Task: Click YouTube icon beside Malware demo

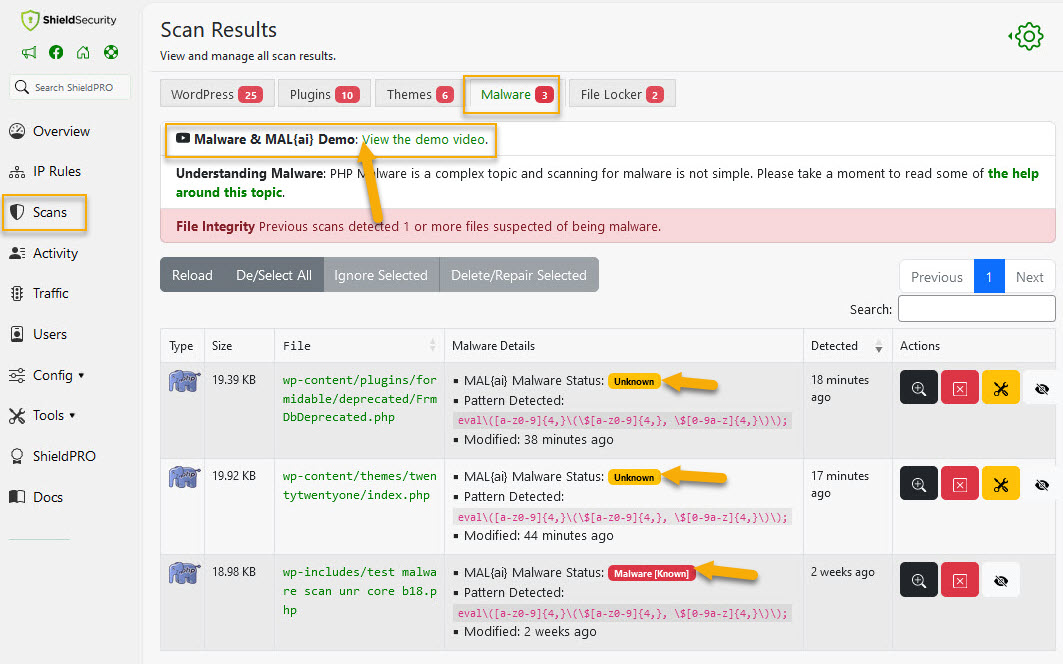Action: (182, 138)
